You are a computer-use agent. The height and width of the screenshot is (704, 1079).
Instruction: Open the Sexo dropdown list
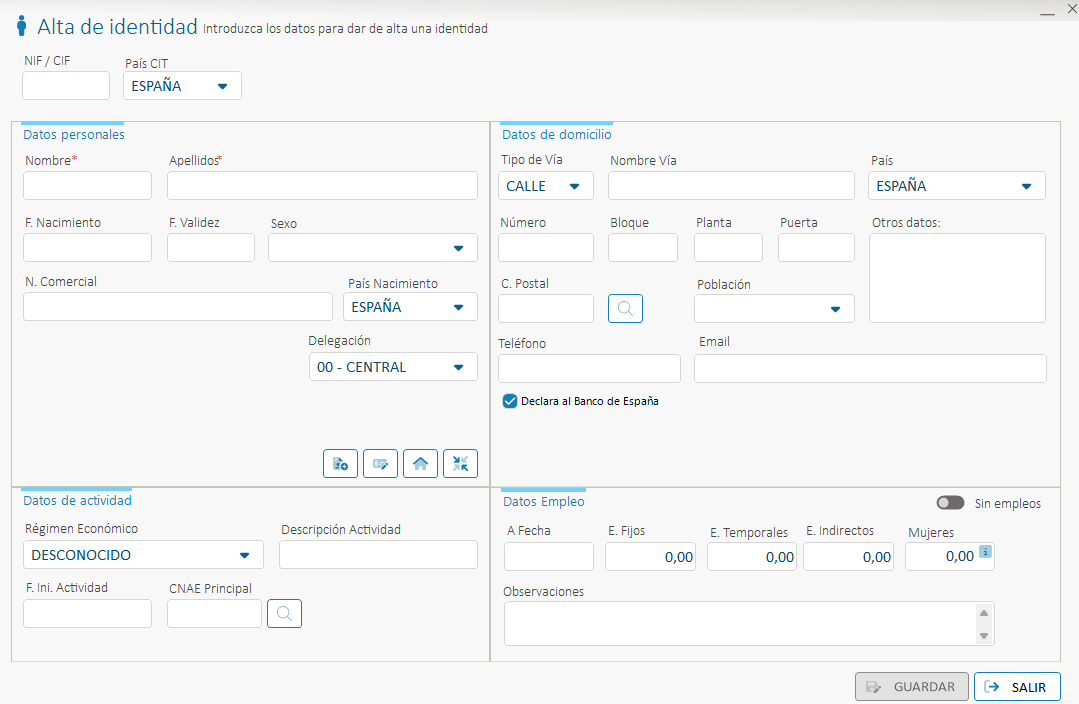coord(373,248)
